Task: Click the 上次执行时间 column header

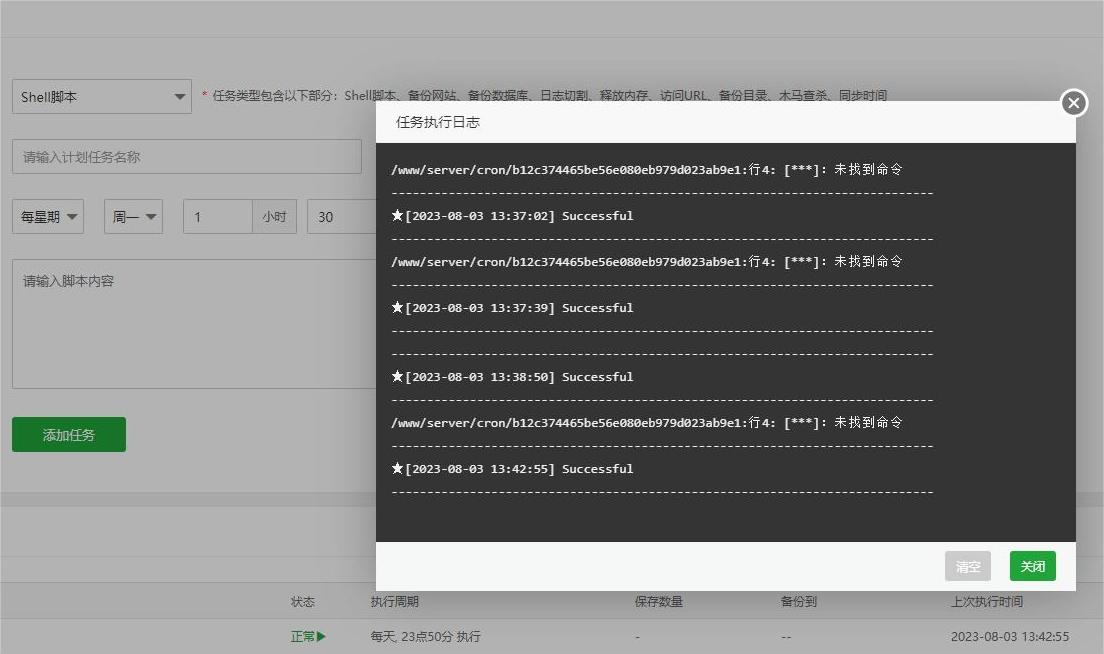Action: point(986,602)
